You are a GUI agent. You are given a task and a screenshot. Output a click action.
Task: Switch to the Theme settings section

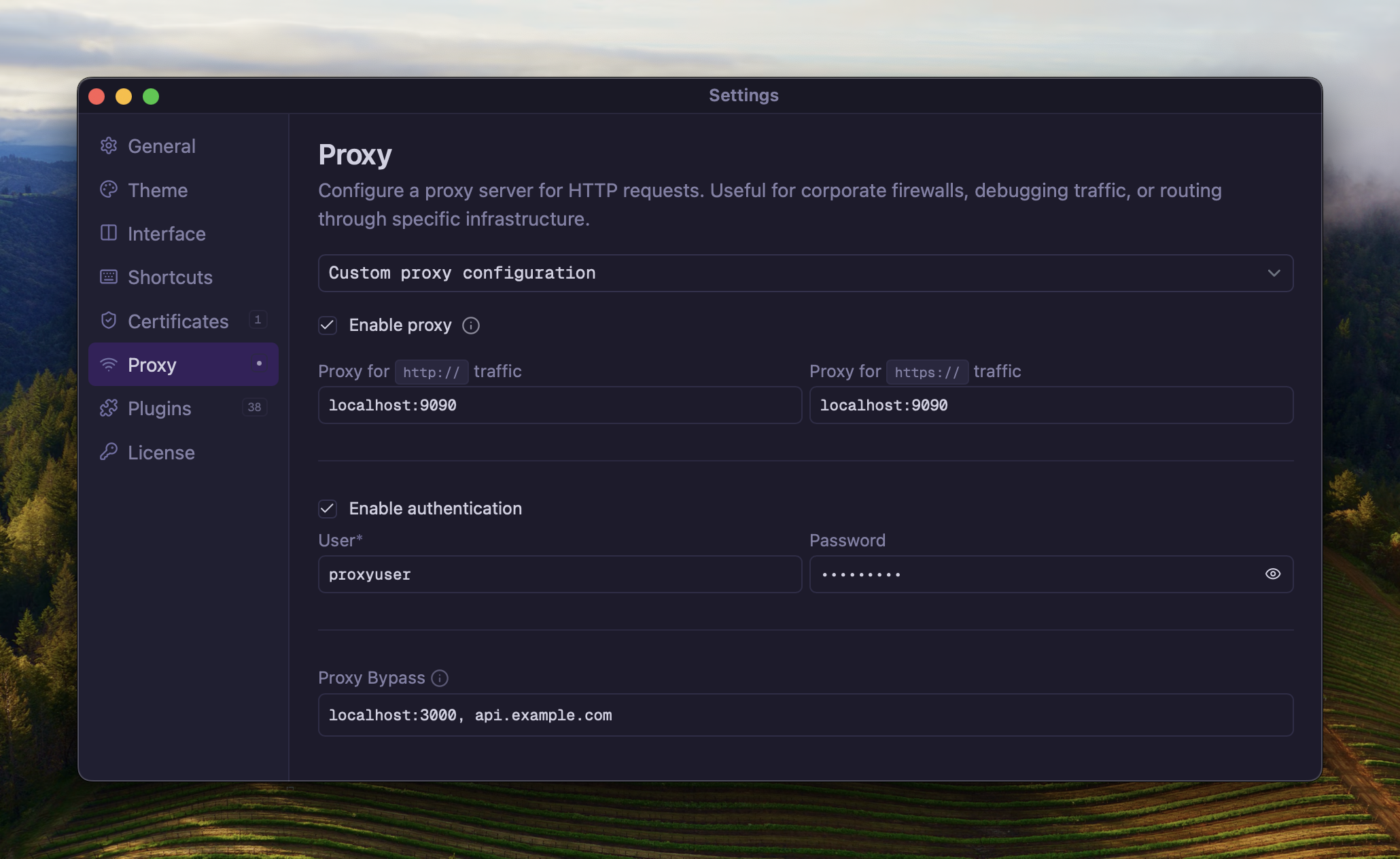158,190
